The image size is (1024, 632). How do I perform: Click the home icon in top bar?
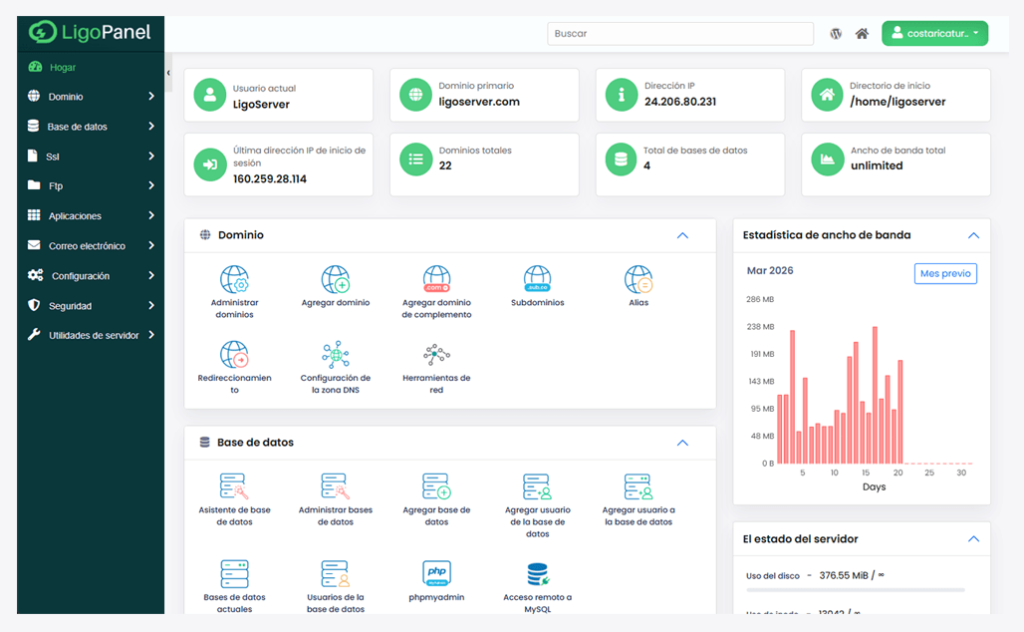click(x=862, y=34)
